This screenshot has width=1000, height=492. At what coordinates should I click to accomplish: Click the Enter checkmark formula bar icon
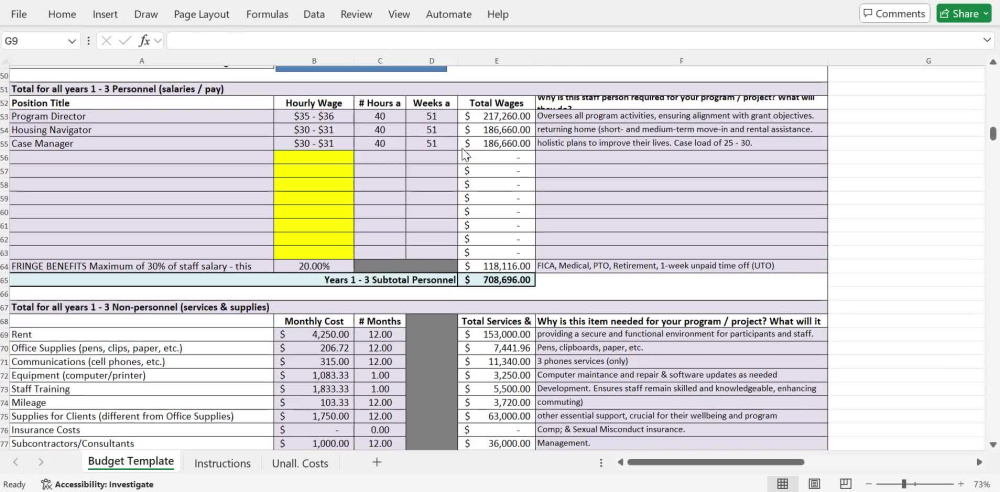click(125, 41)
